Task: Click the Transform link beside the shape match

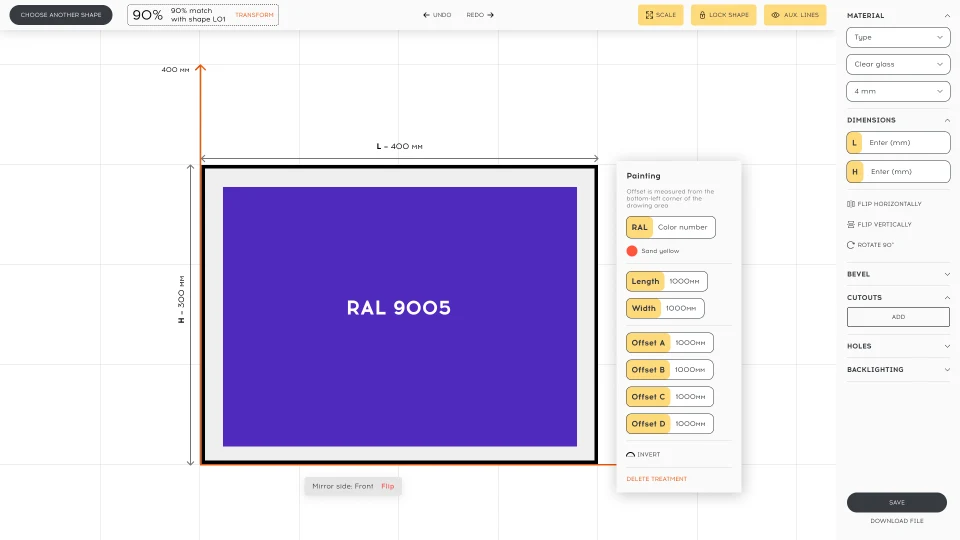Action: [254, 15]
